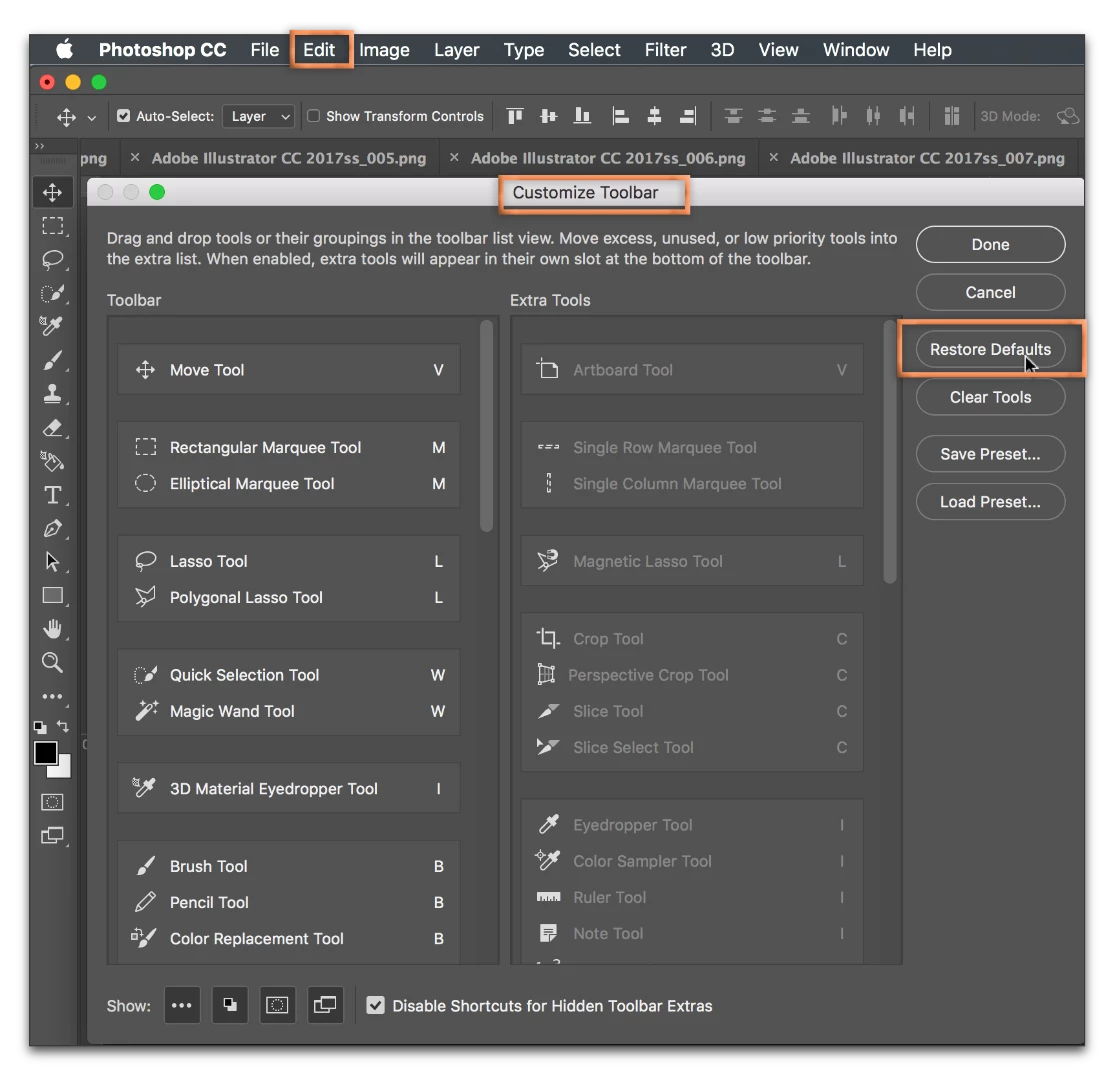Toggle Show three-dots extras button
The image size is (1115, 1080).
coord(181,1005)
